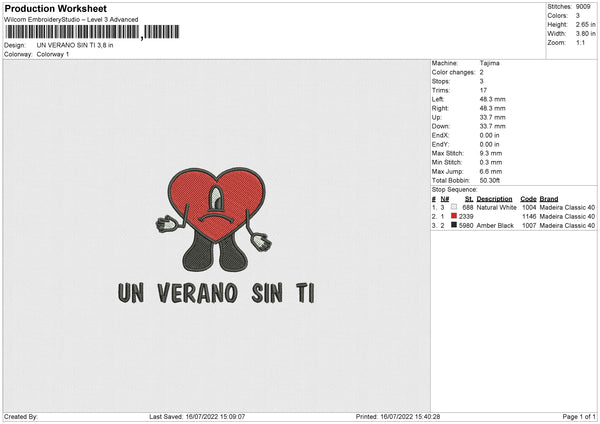Click the "Production Worksheet" heading
Screen dimensions: 600x424
pyautogui.click(x=55, y=9)
